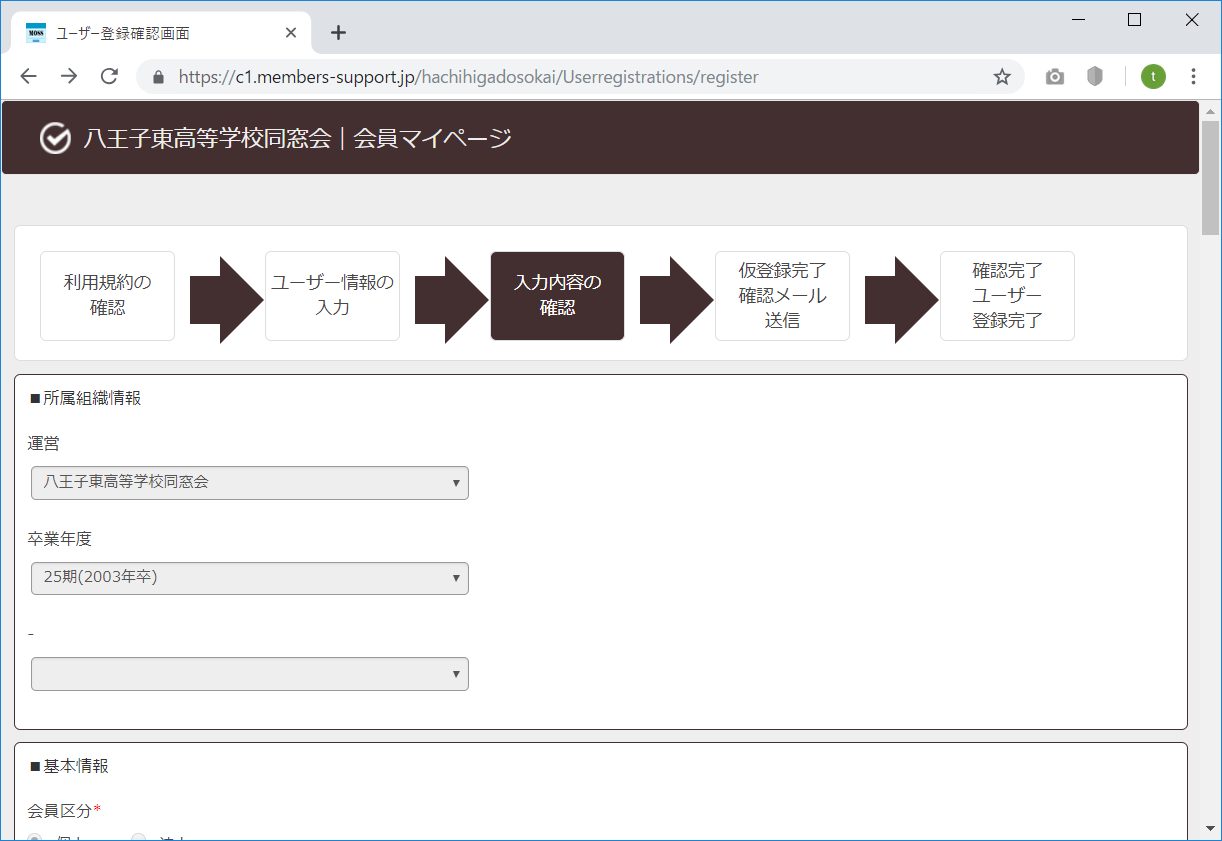Open the 卒業年度 graduation year dropdown
Screen dimensions: 1222x841
[x=250, y=578]
